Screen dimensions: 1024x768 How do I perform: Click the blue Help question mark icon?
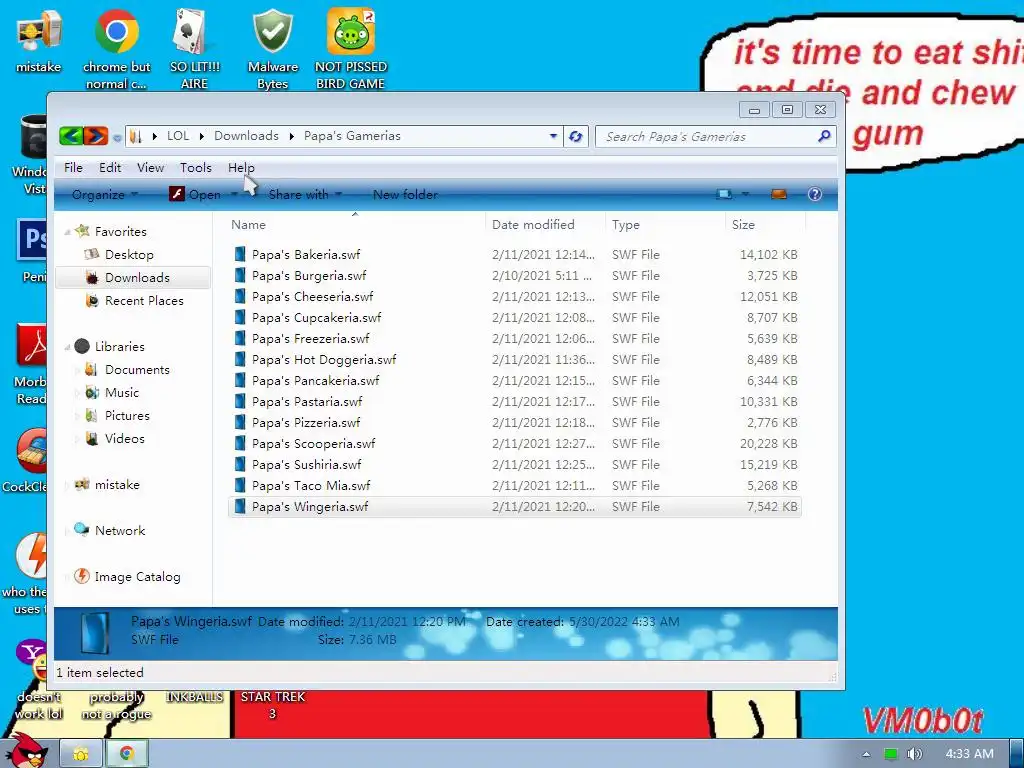(x=814, y=195)
